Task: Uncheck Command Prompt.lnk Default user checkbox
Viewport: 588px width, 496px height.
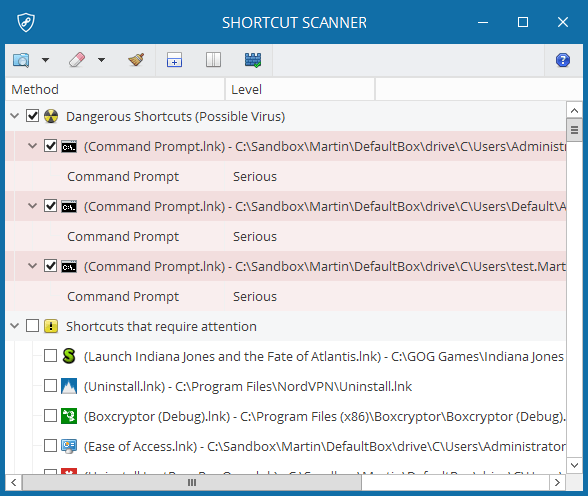Action: click(50, 206)
